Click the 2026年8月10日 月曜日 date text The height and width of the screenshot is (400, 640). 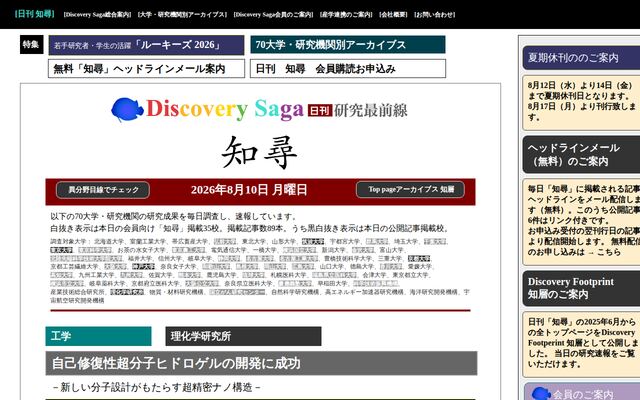point(249,190)
